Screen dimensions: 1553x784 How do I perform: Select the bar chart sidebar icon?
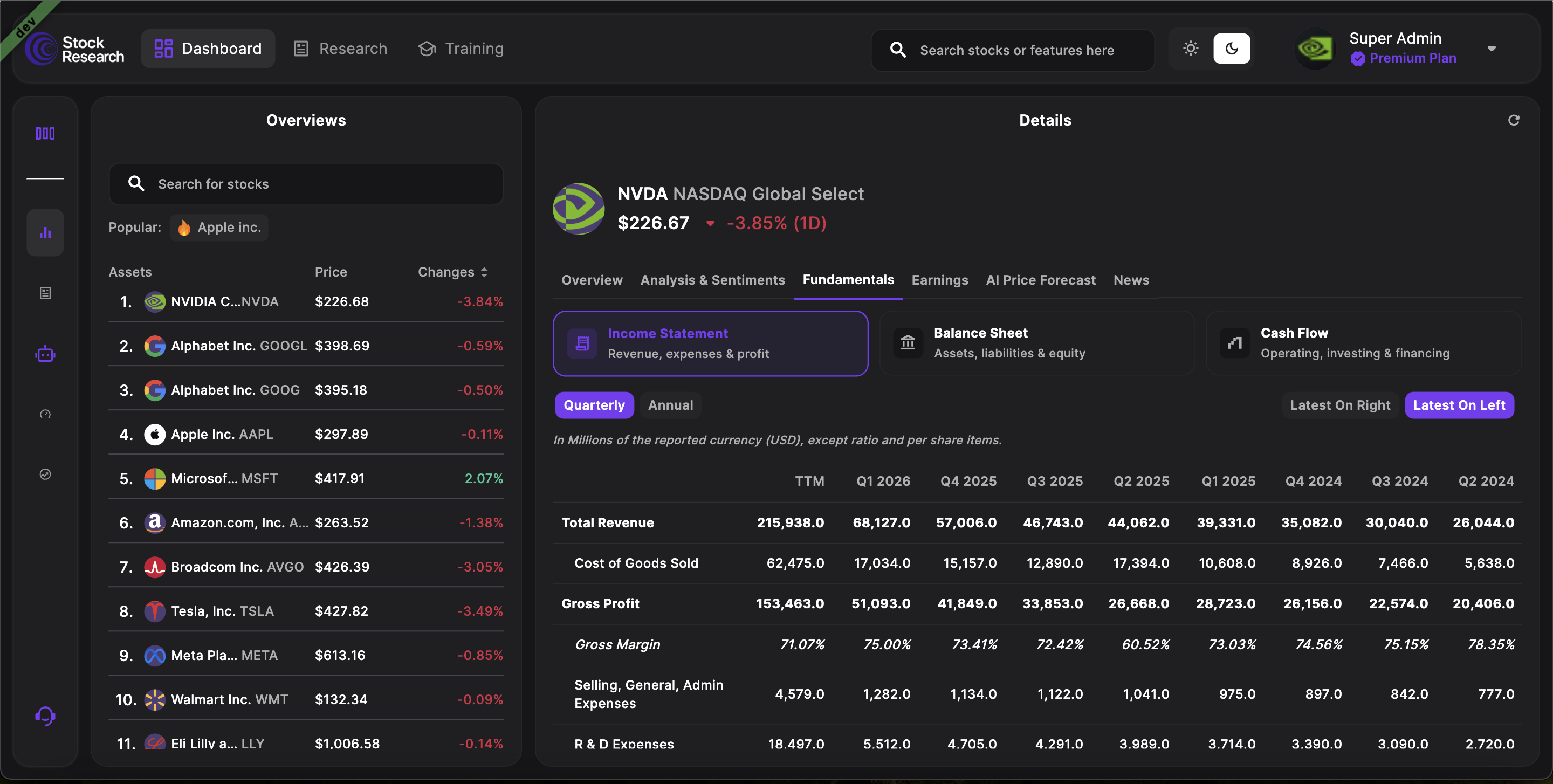[x=45, y=232]
